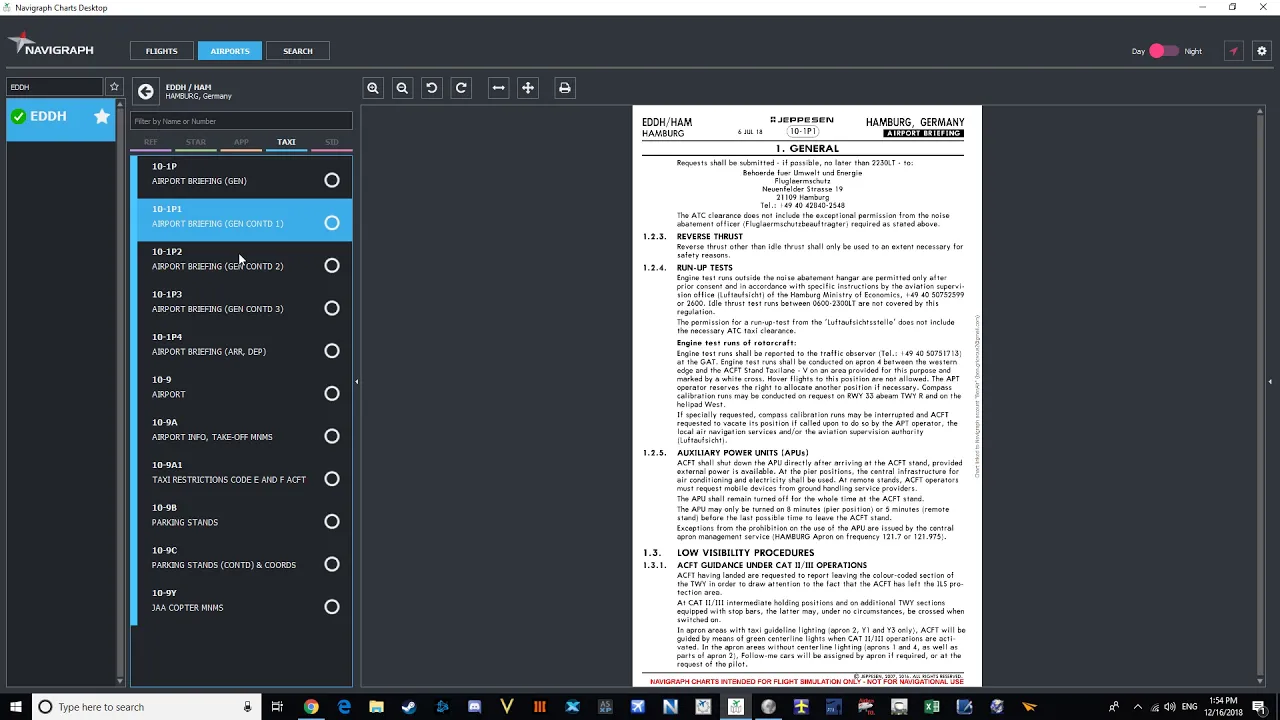Click the red arrow icon near the settings gear
This screenshot has width=1280, height=720.
coord(1234,51)
